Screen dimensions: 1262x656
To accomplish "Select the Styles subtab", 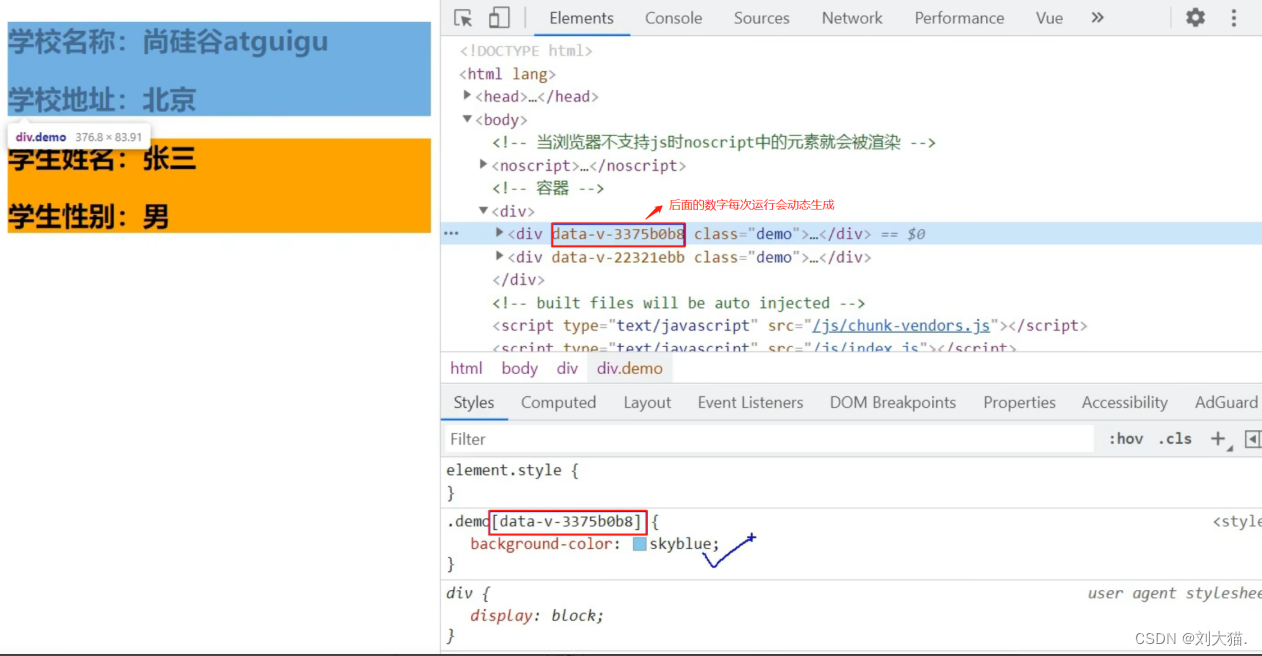I will click(474, 403).
